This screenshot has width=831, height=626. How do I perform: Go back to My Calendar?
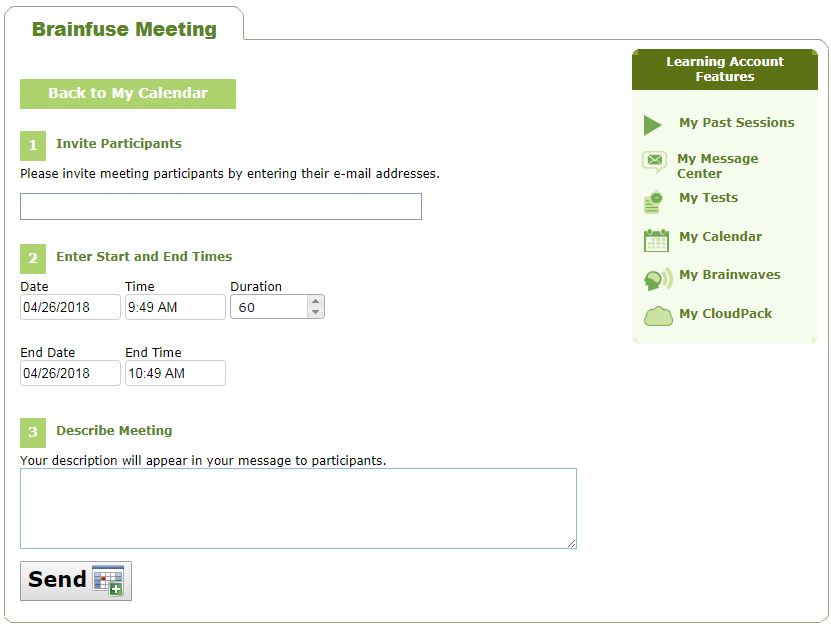[128, 94]
